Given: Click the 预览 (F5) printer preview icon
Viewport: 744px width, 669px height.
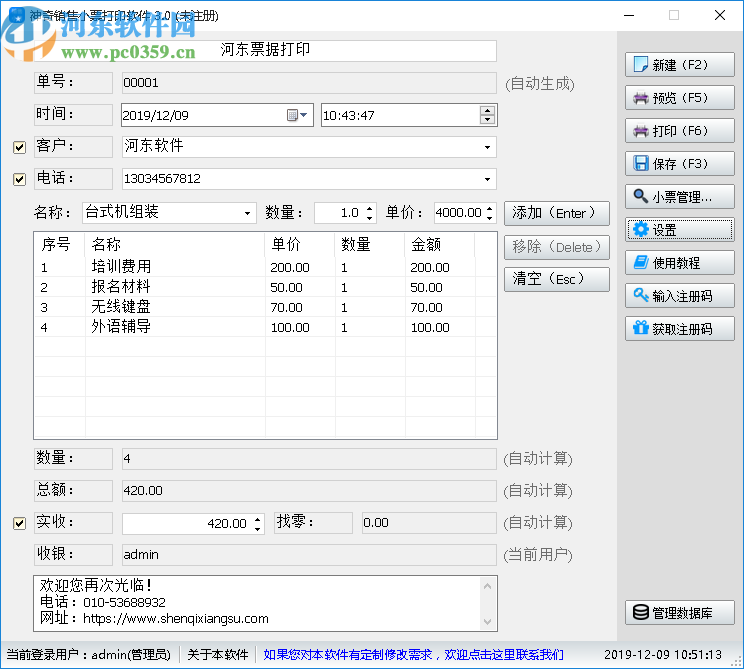Looking at the screenshot, I should coord(641,98).
